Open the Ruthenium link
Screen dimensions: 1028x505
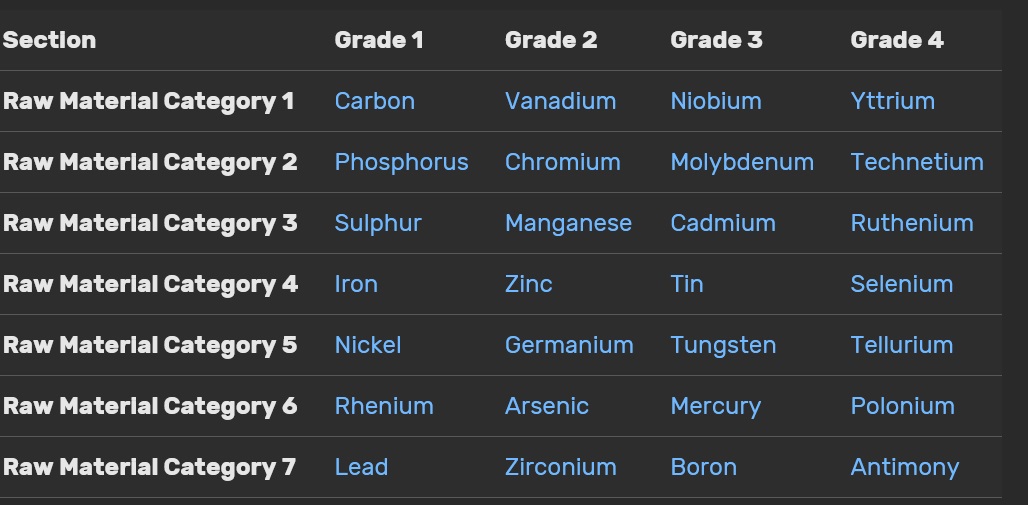(911, 223)
